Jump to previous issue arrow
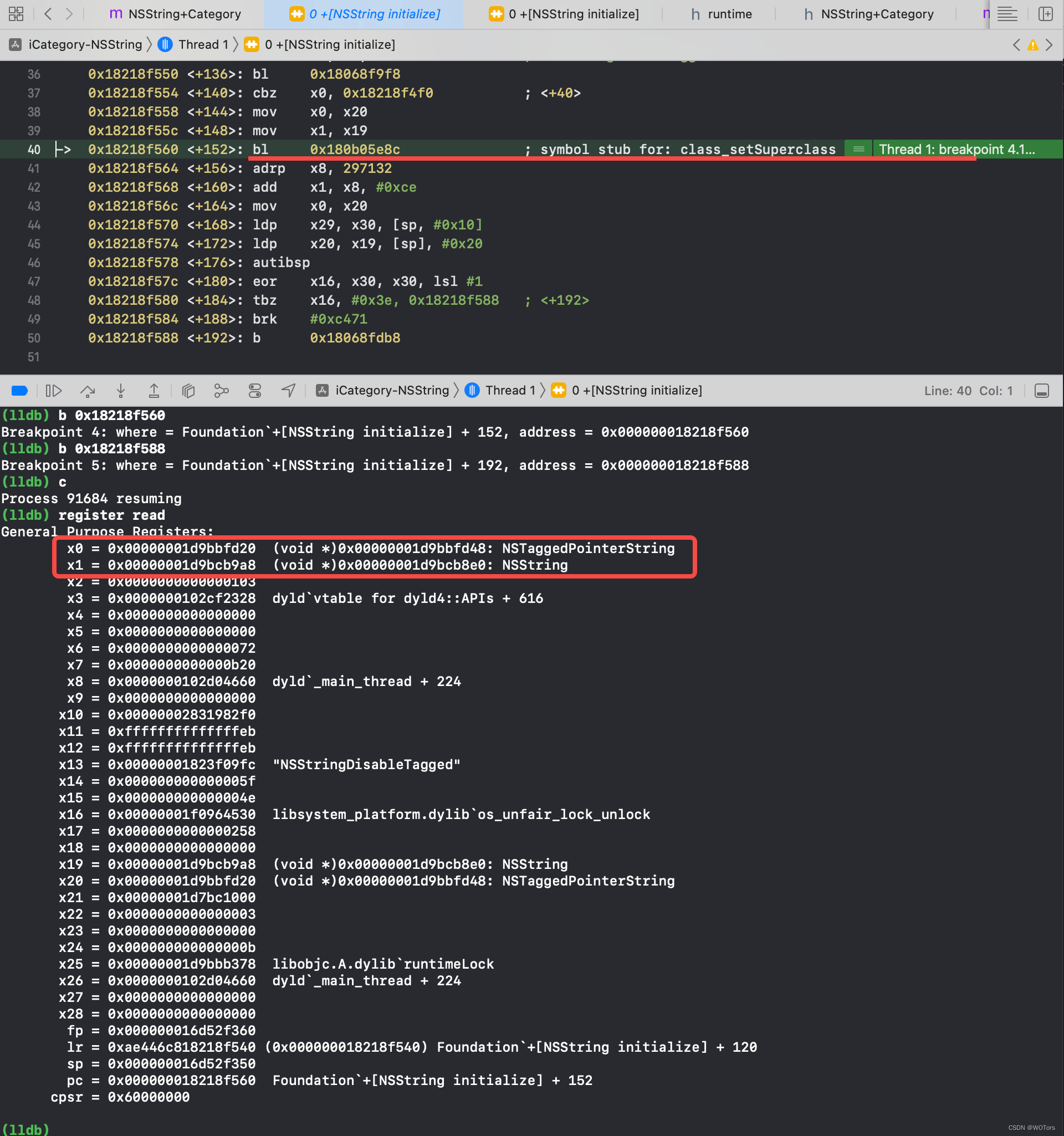The width and height of the screenshot is (1064, 1136). click(1016, 44)
